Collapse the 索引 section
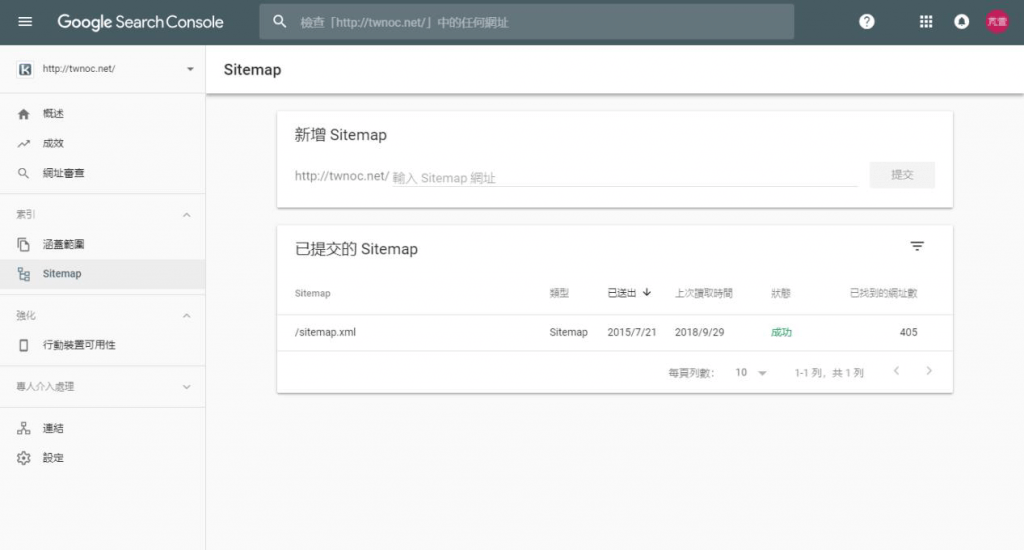1024x550 pixels. (x=187, y=215)
